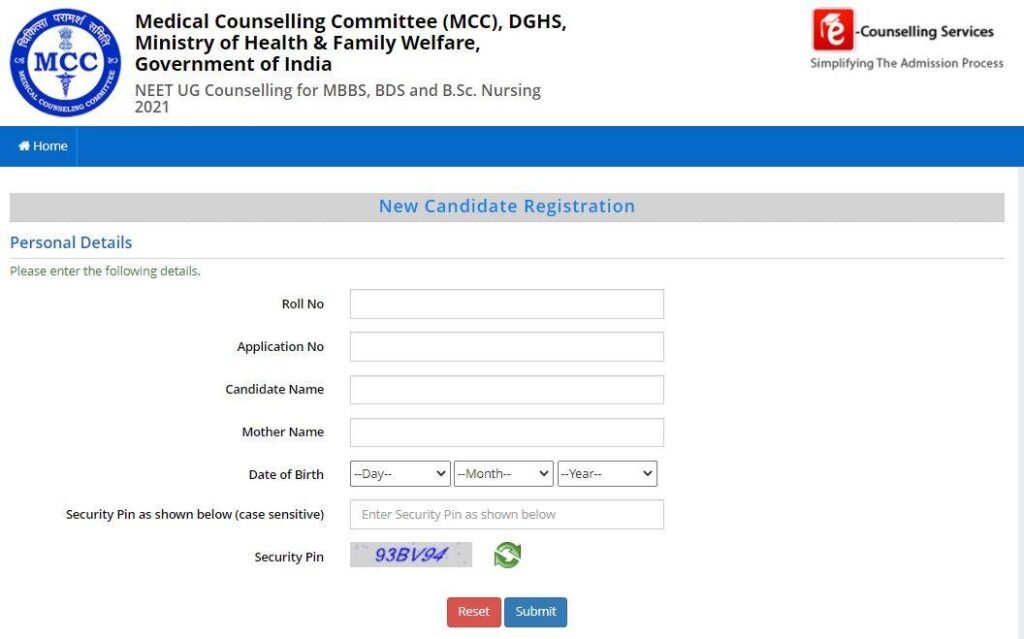1024x639 pixels.
Task: Click the Security Pin entry field
Action: (x=507, y=514)
